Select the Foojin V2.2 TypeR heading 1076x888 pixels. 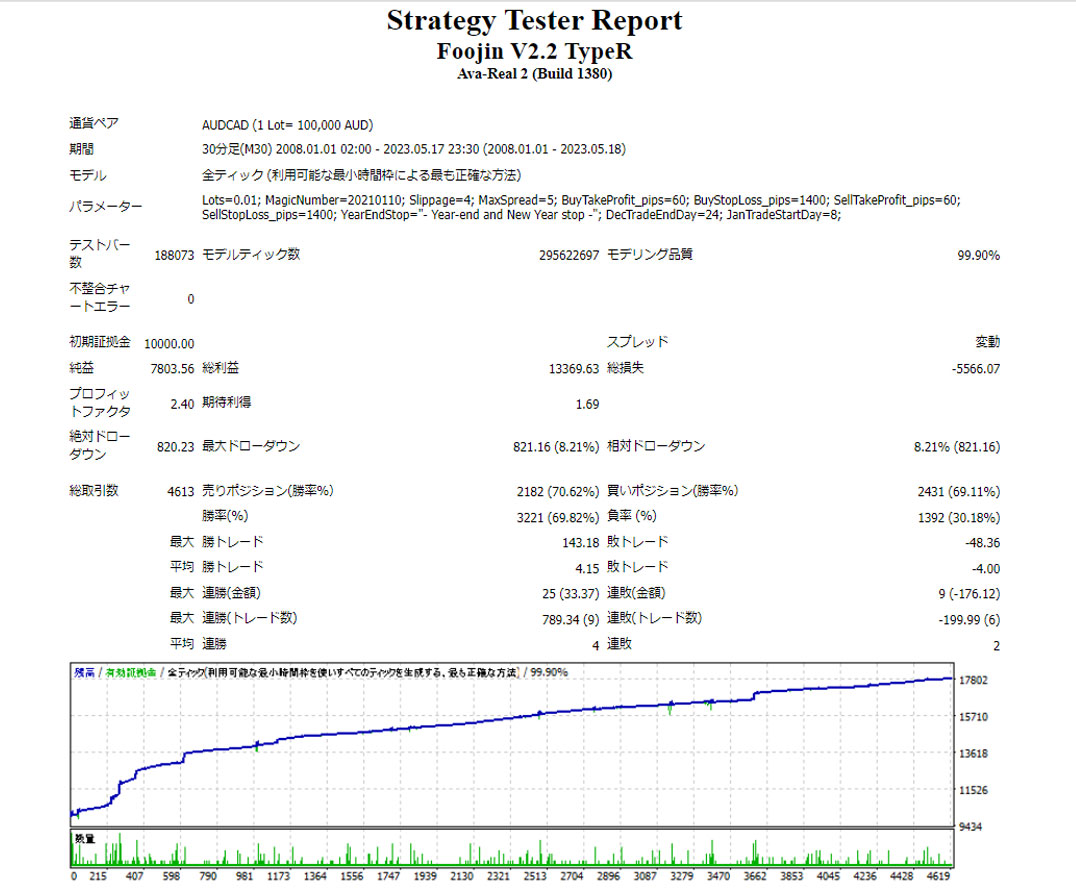click(535, 51)
